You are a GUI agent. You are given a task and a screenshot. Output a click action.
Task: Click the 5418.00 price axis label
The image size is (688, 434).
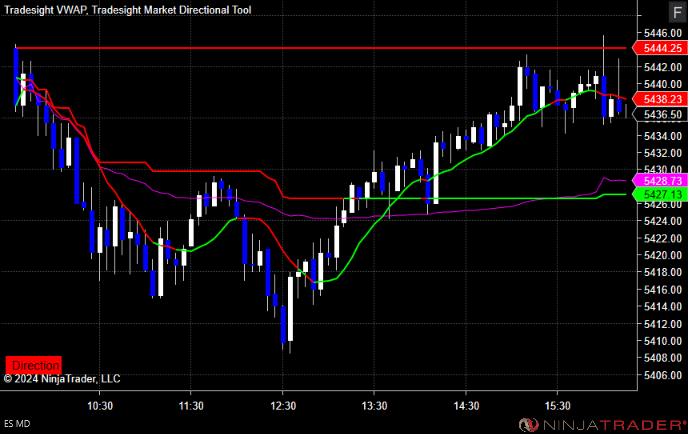click(x=663, y=273)
